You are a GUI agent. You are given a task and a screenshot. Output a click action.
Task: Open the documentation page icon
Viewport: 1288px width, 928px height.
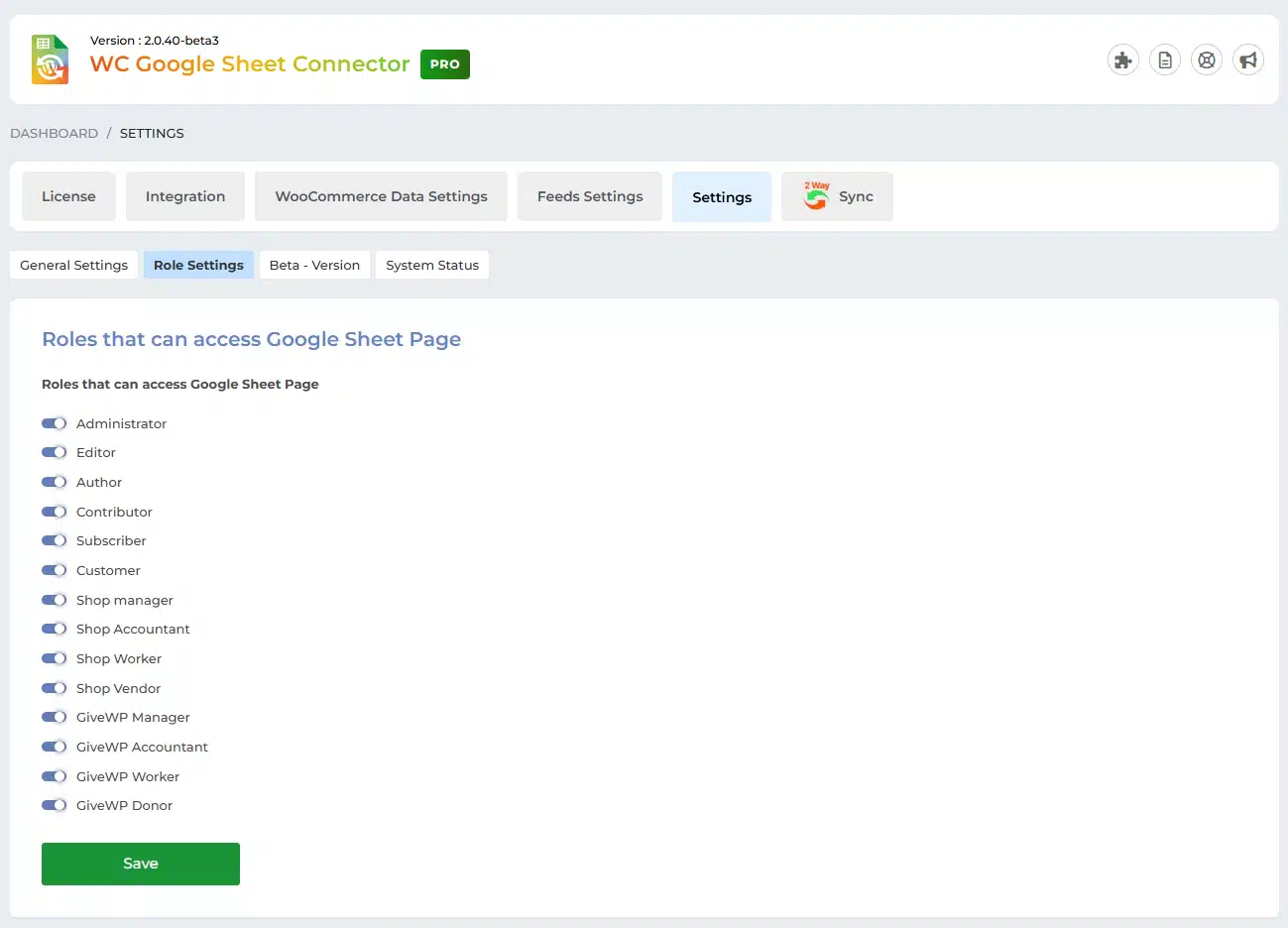click(1165, 60)
